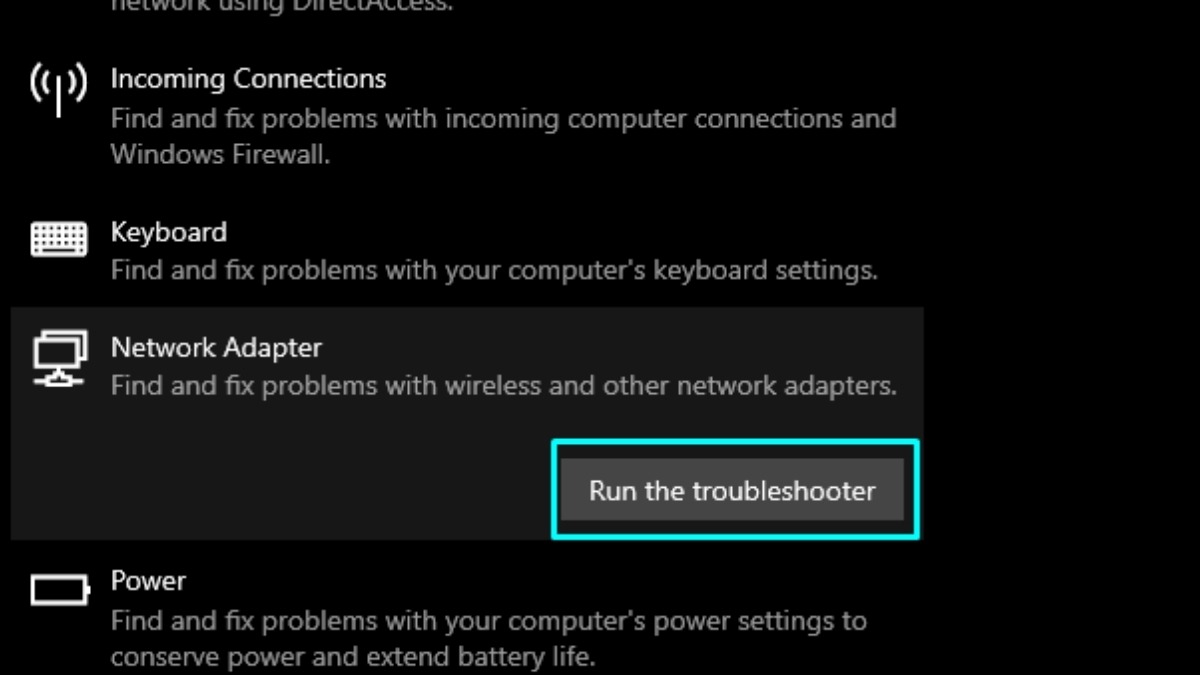
Task: Click the Keyboard settings description text
Action: pos(494,270)
